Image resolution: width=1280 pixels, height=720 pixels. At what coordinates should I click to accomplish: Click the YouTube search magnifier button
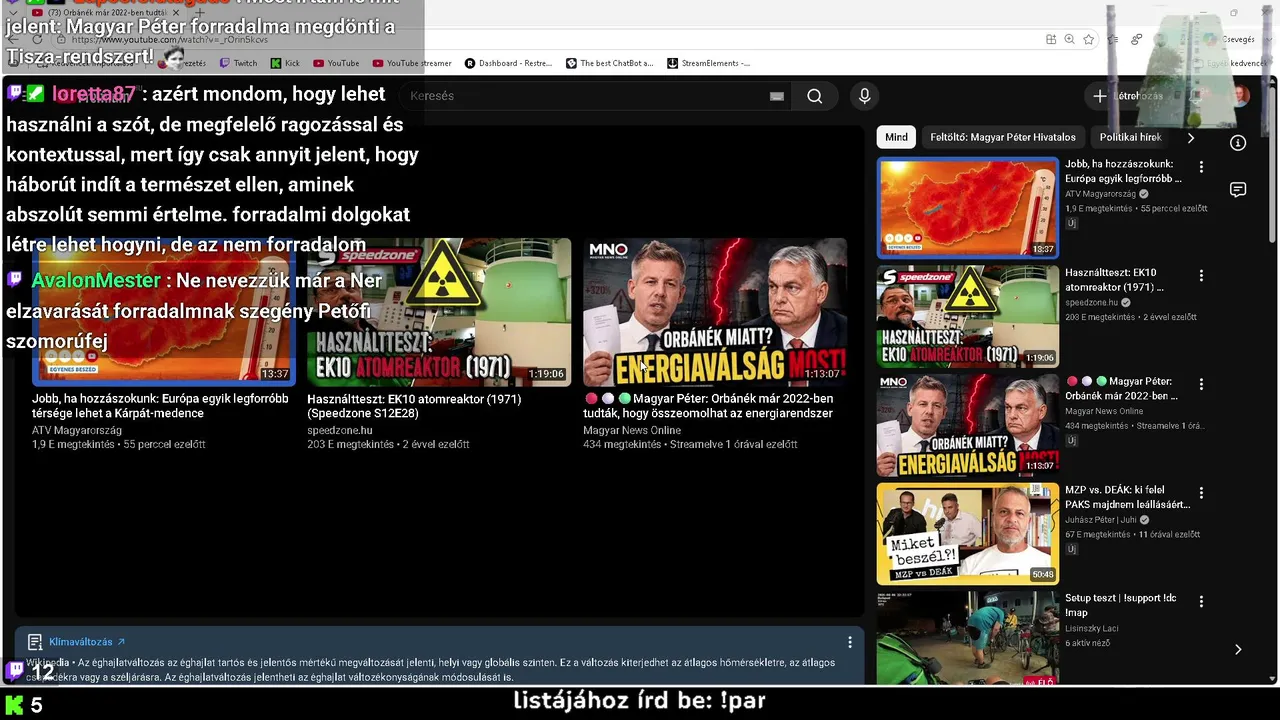click(x=815, y=96)
